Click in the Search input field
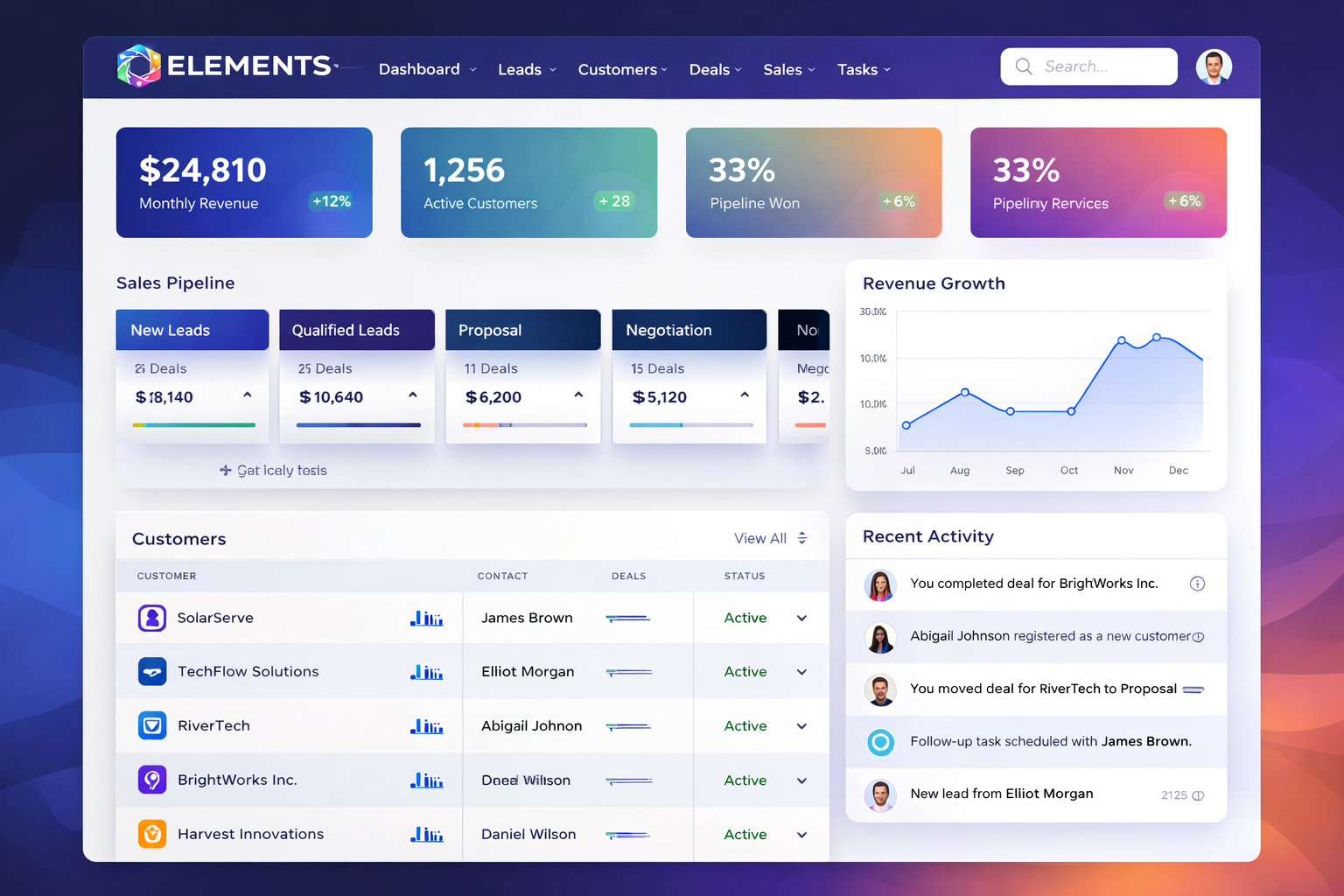Screen dimensions: 1344x896 [1099, 66]
